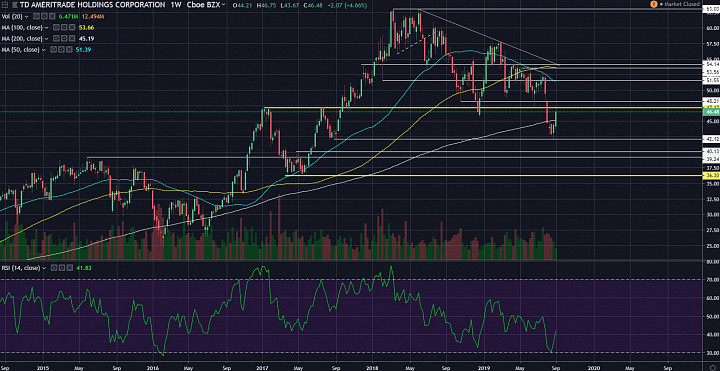Delete the MA (100, close) indicator
Viewport: 720px width, 371px height.
click(72, 28)
